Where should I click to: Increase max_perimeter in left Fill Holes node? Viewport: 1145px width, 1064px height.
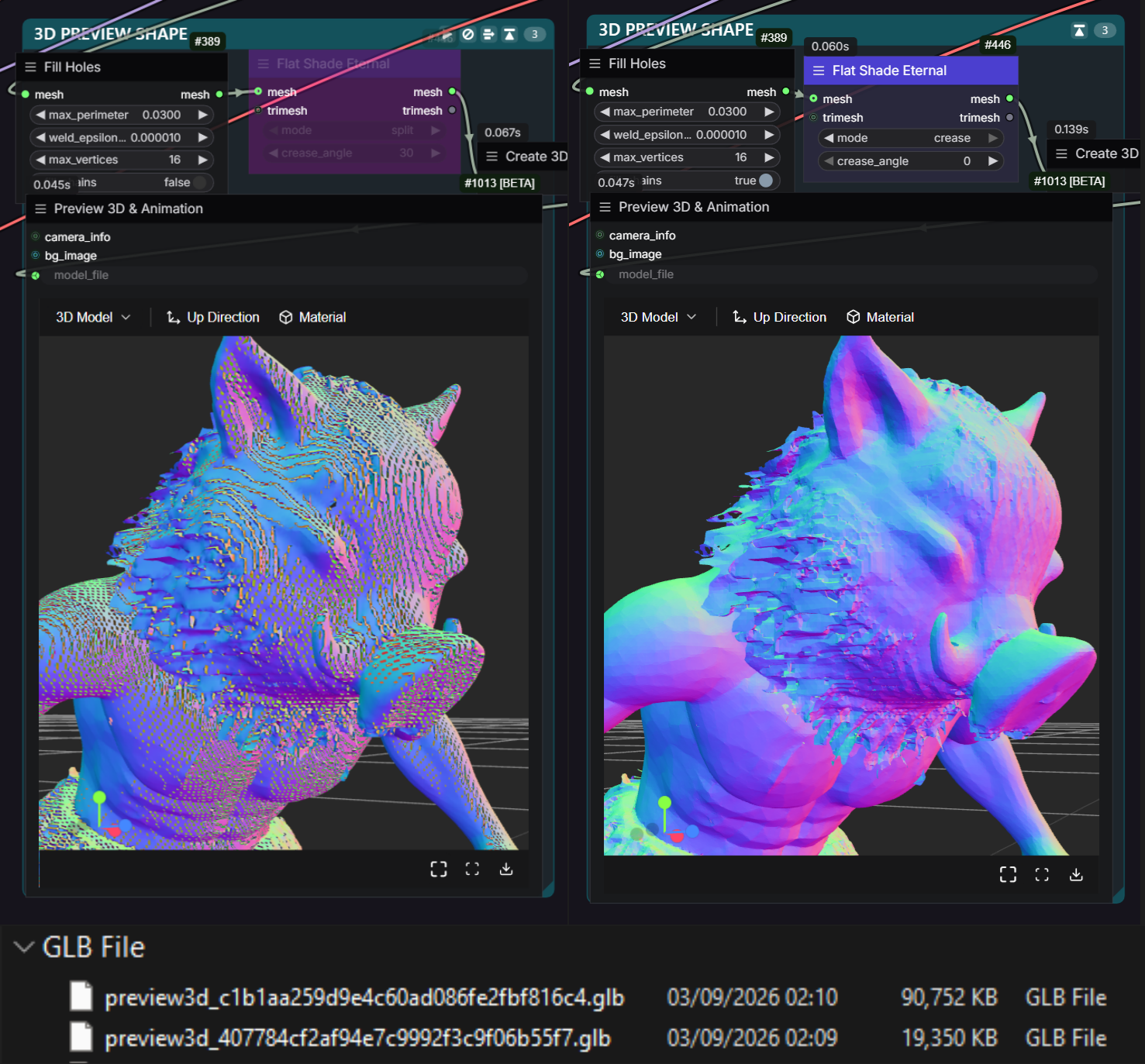[203, 115]
